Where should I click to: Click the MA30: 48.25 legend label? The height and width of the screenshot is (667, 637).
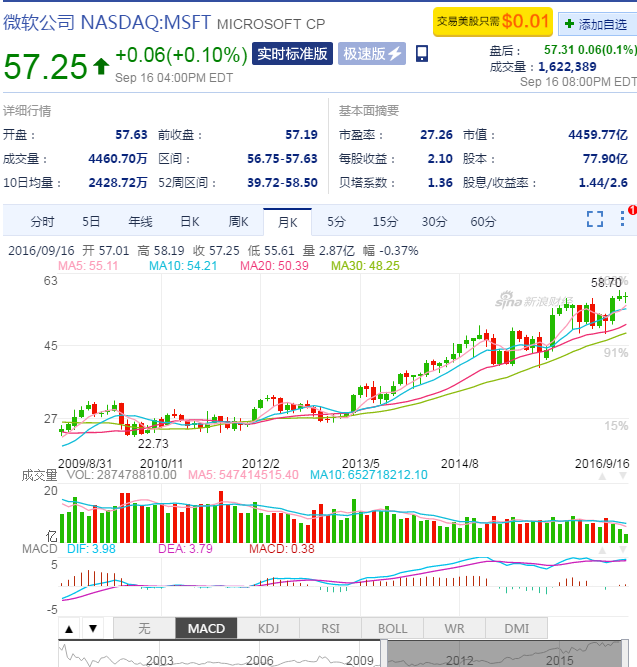click(366, 266)
